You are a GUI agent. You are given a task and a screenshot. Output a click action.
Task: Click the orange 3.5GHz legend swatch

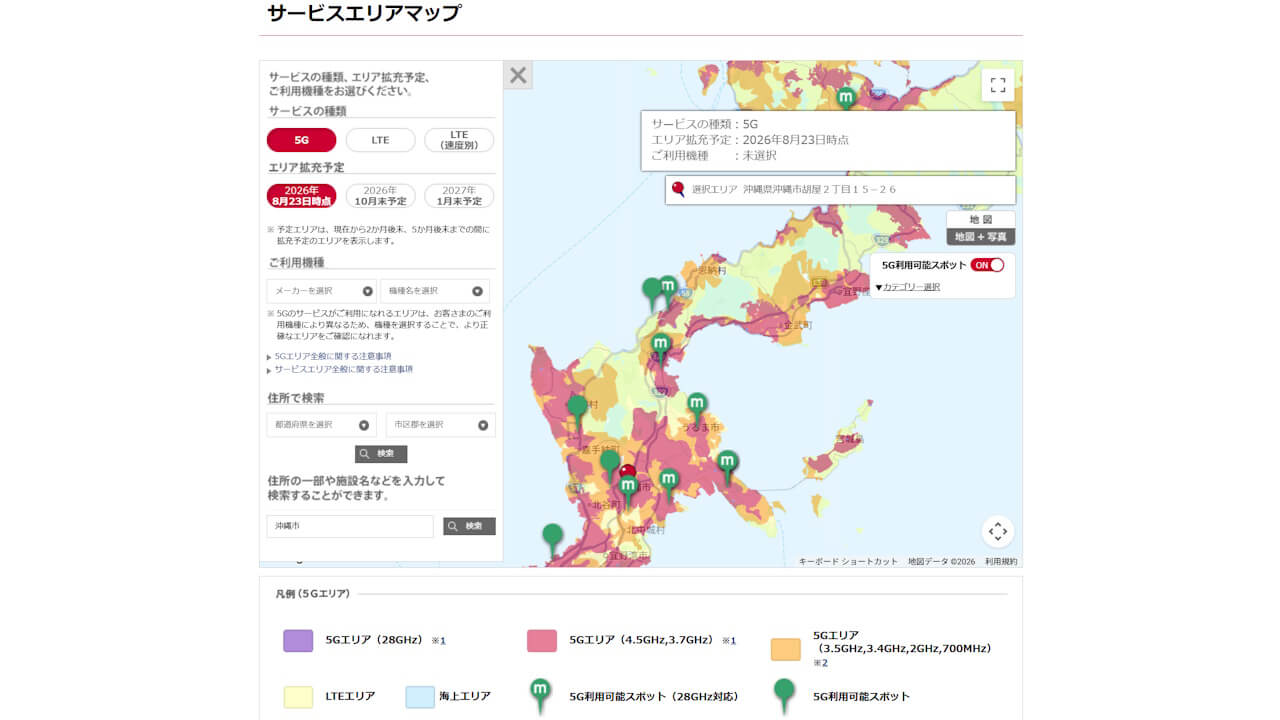tap(786, 649)
